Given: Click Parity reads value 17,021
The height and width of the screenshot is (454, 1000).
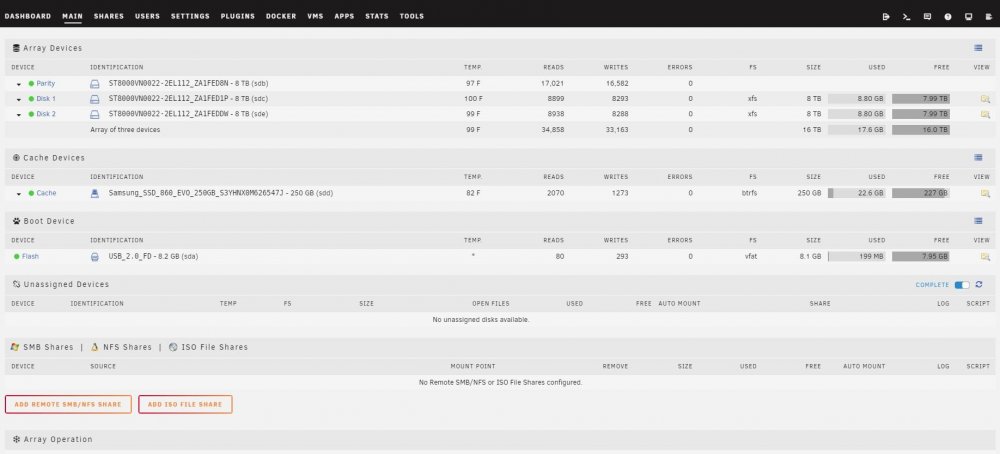Looking at the screenshot, I should pos(552,84).
